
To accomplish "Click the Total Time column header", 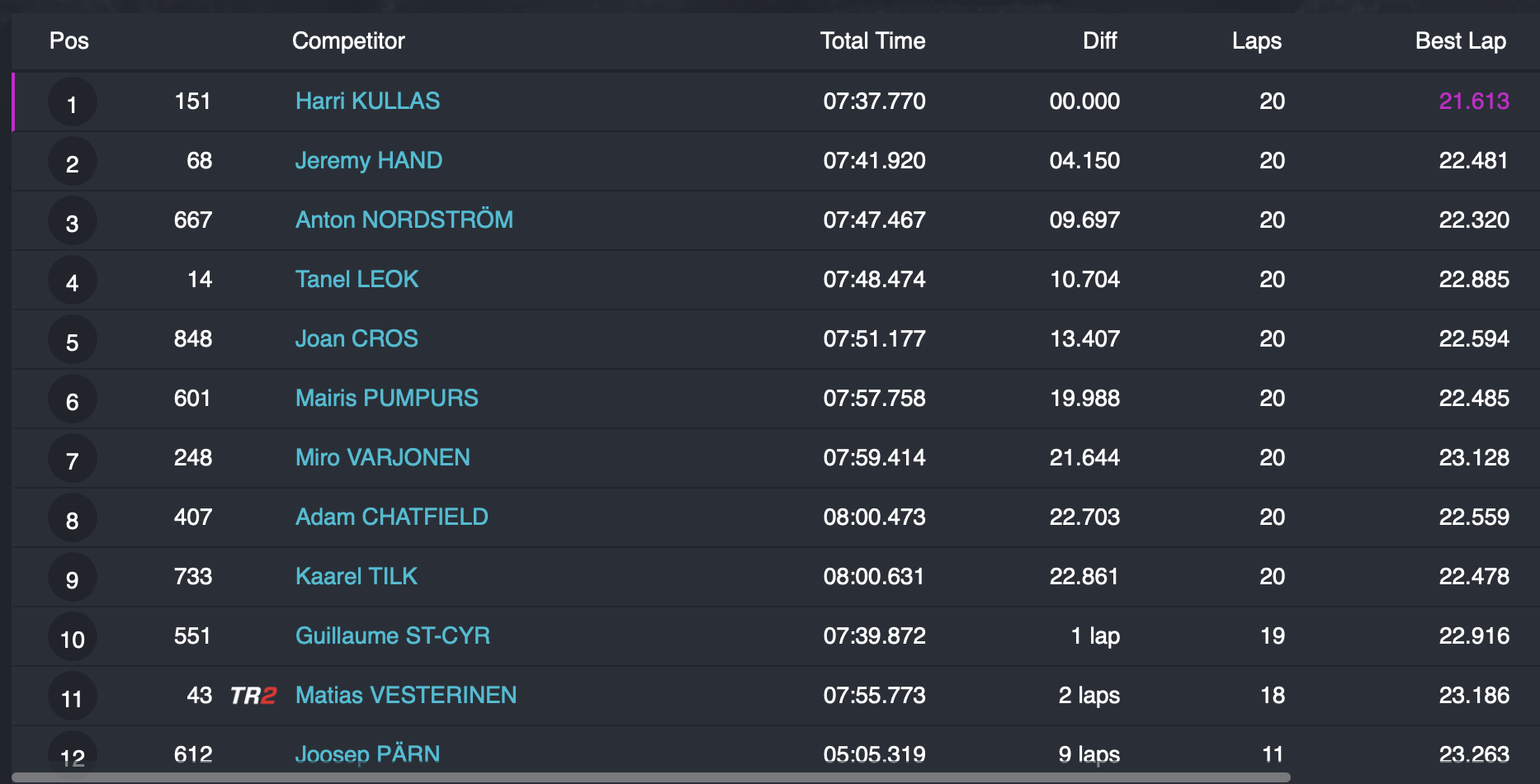I will click(872, 41).
